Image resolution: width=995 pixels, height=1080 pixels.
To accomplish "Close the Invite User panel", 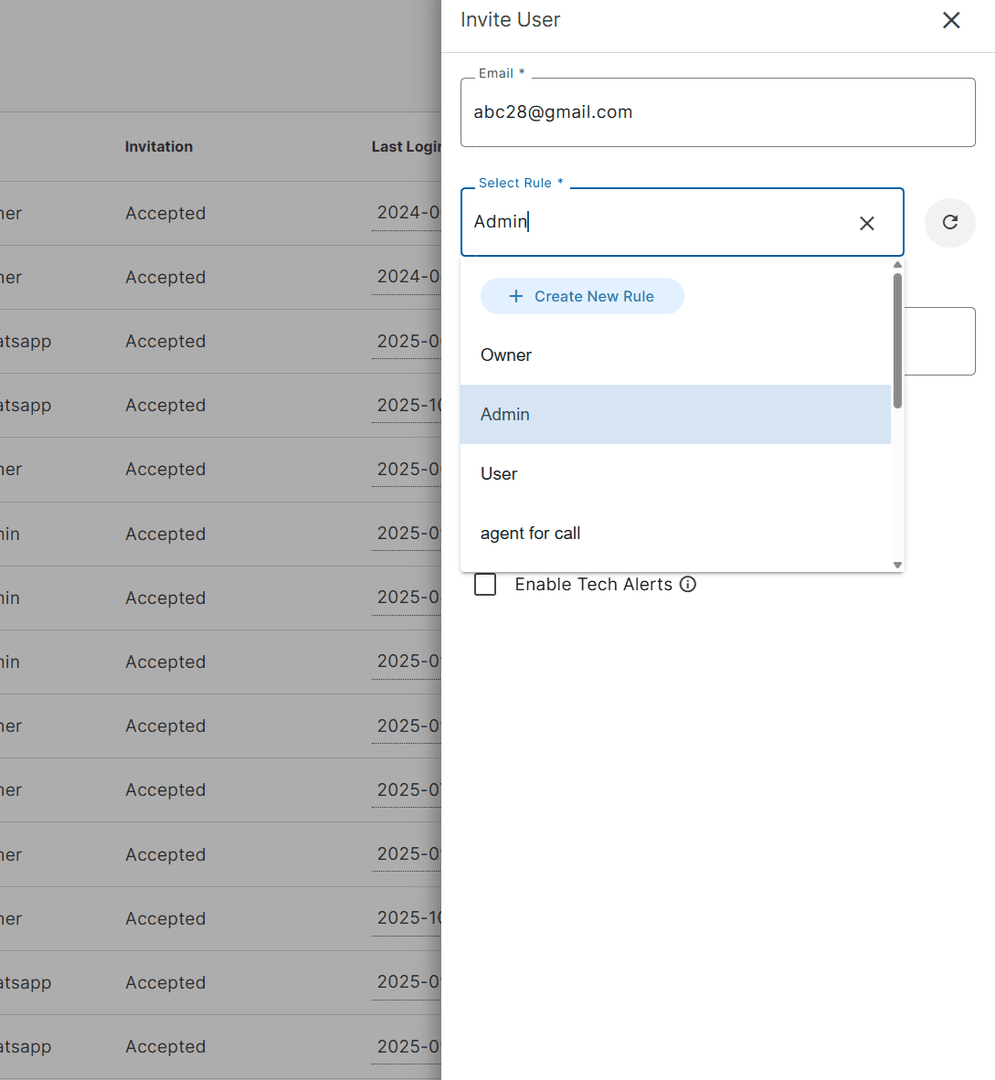I will (x=951, y=20).
